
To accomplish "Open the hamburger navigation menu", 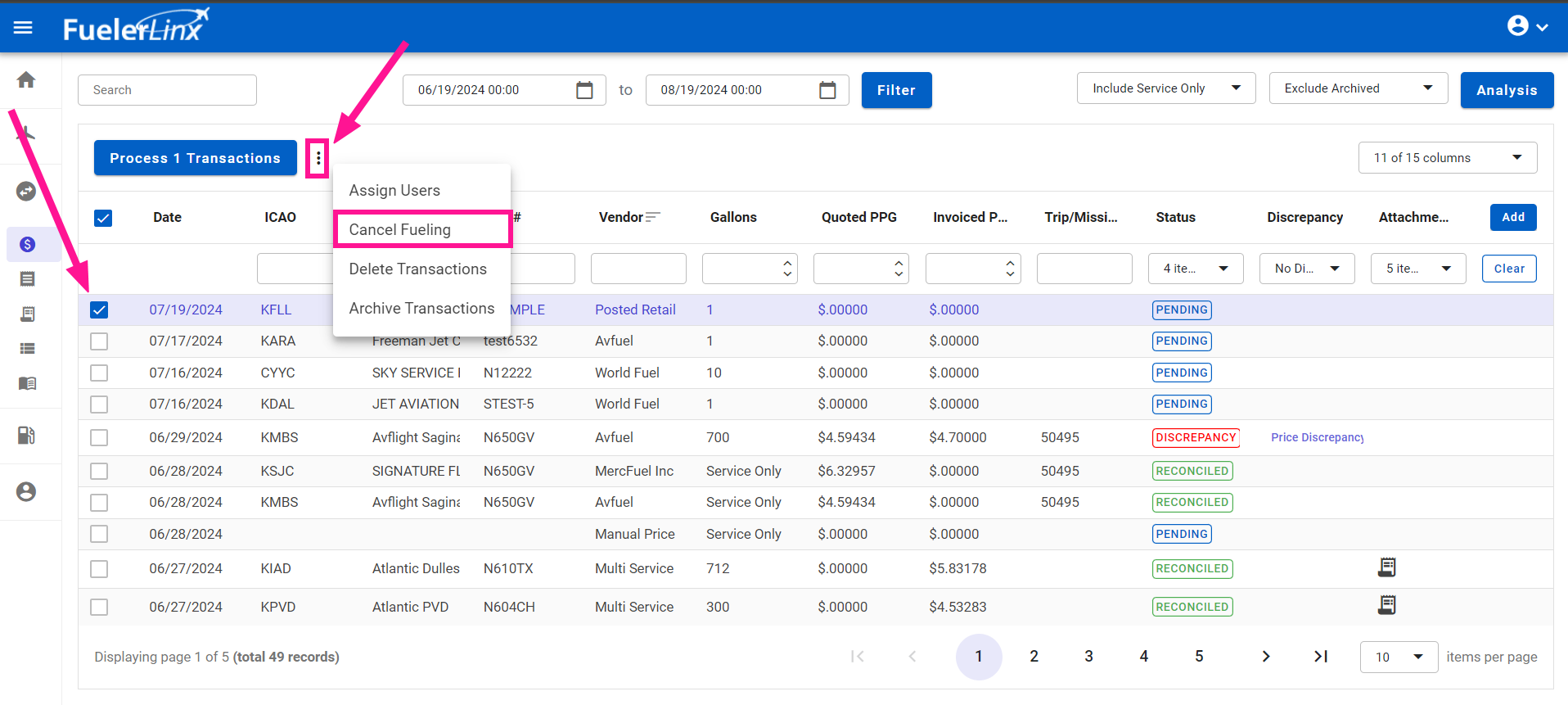I will click(23, 28).
